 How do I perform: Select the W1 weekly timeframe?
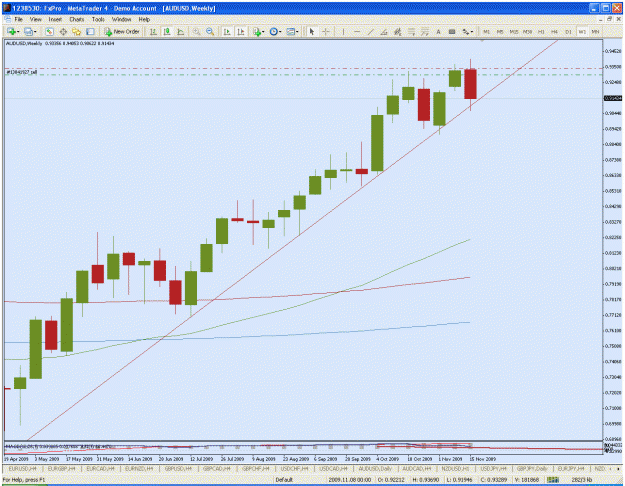coord(582,31)
